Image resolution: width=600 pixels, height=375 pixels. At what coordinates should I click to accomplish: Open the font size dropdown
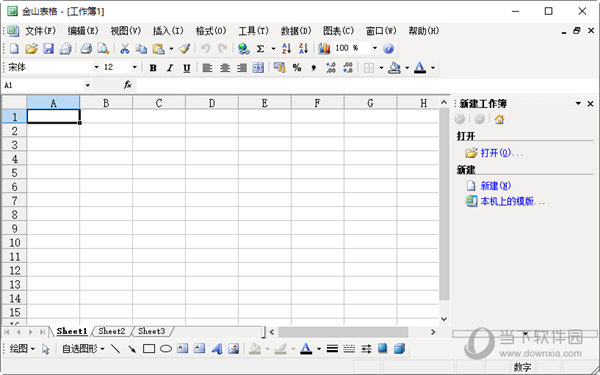pyautogui.click(x=135, y=67)
